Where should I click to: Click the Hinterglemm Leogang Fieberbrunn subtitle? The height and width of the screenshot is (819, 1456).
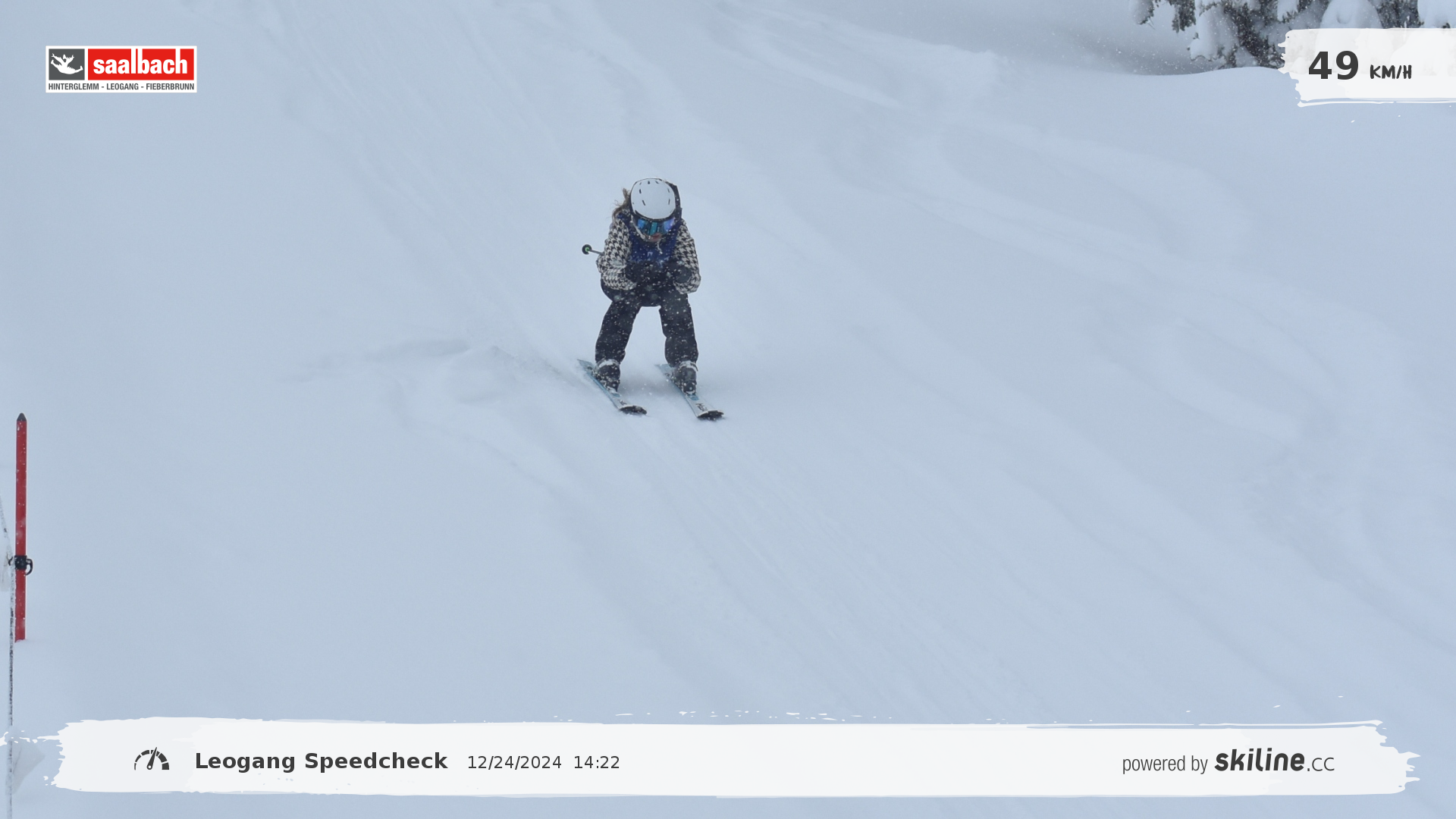click(121, 86)
